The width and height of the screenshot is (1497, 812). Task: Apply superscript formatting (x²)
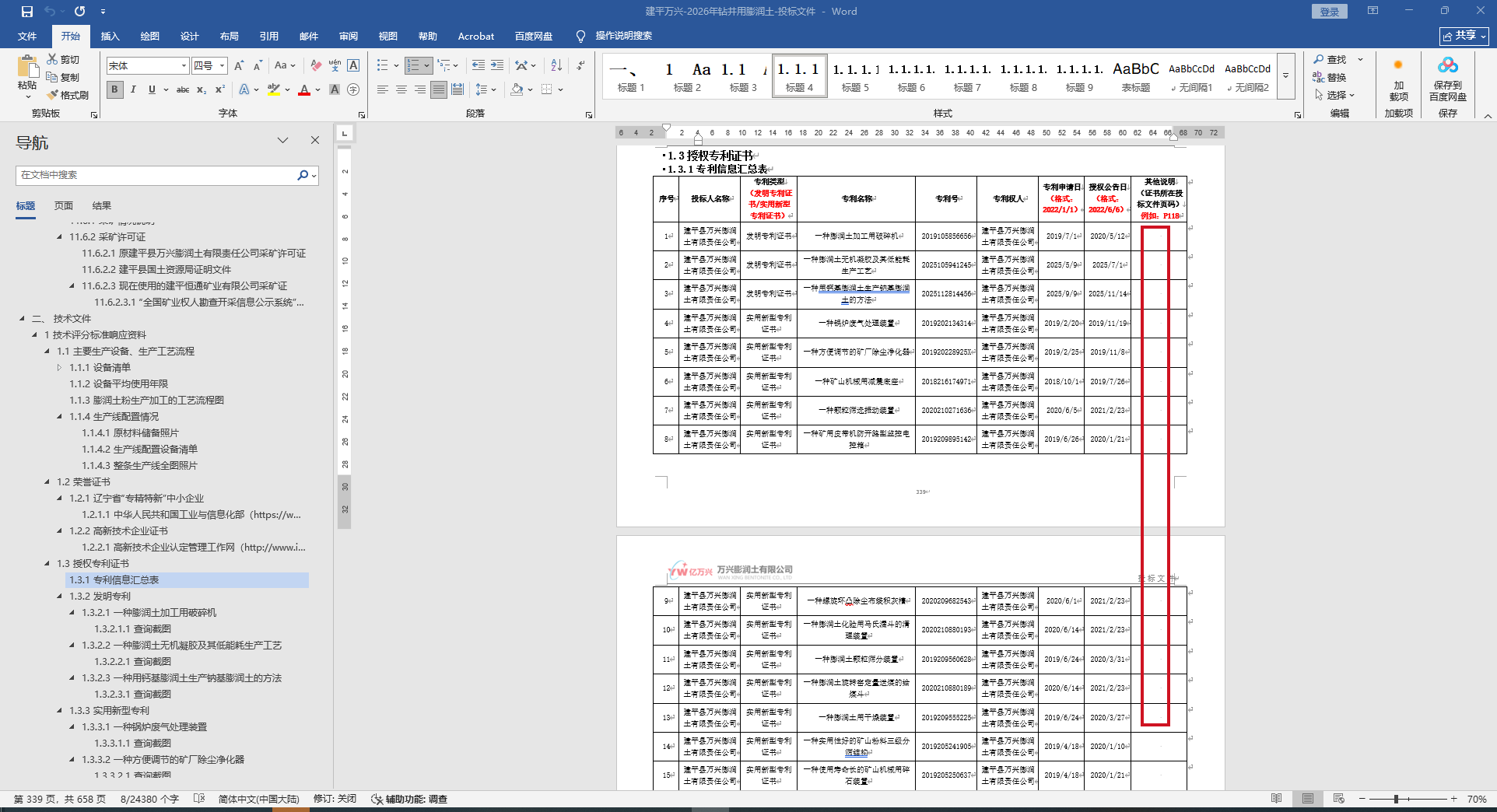tap(220, 89)
